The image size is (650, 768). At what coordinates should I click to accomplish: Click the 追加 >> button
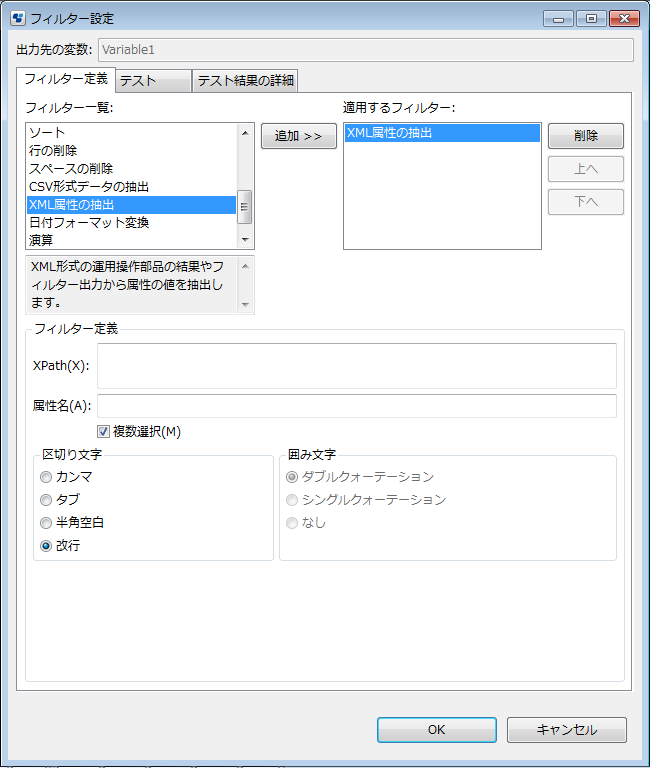click(x=299, y=136)
